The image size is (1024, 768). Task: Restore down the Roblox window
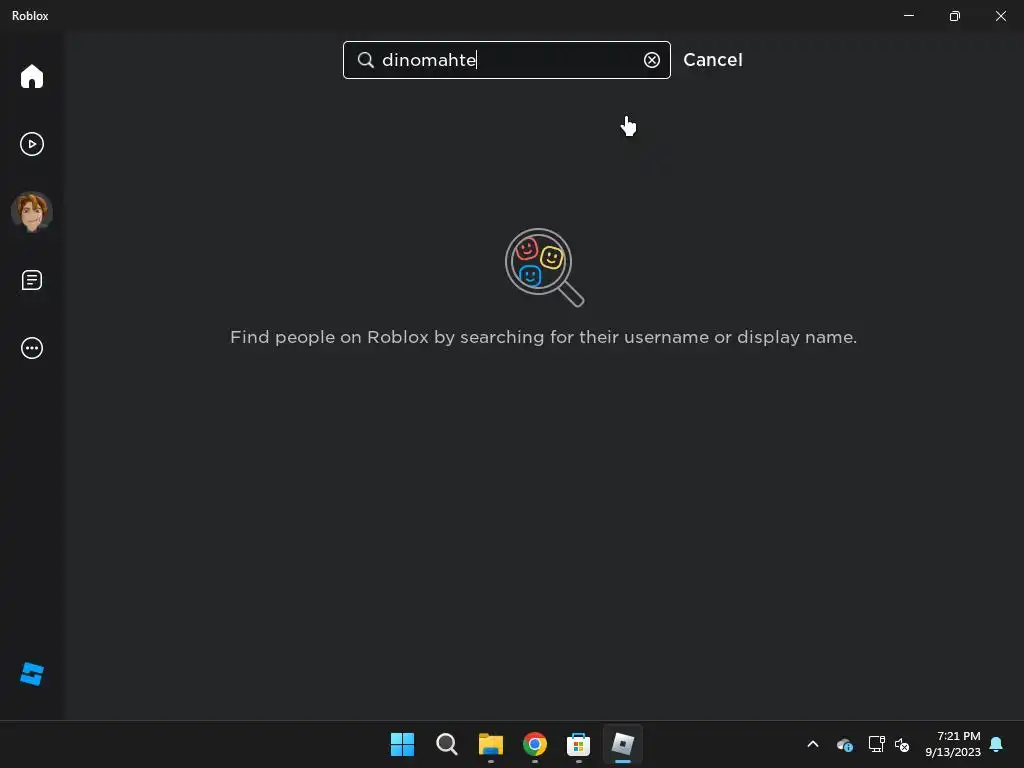pos(955,16)
